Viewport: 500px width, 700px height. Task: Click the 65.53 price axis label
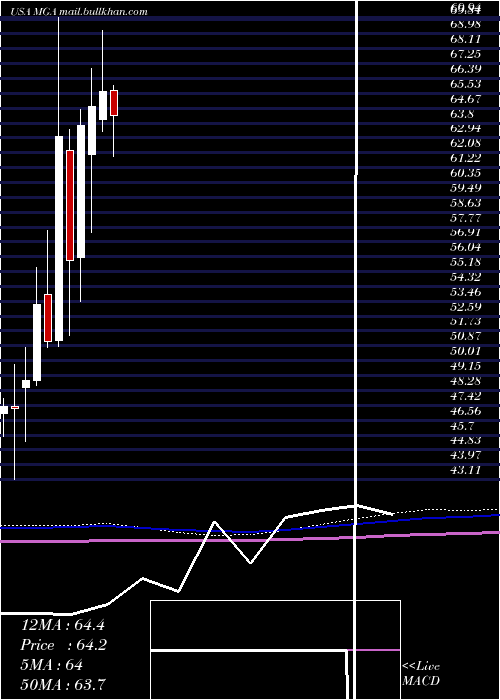[466, 84]
